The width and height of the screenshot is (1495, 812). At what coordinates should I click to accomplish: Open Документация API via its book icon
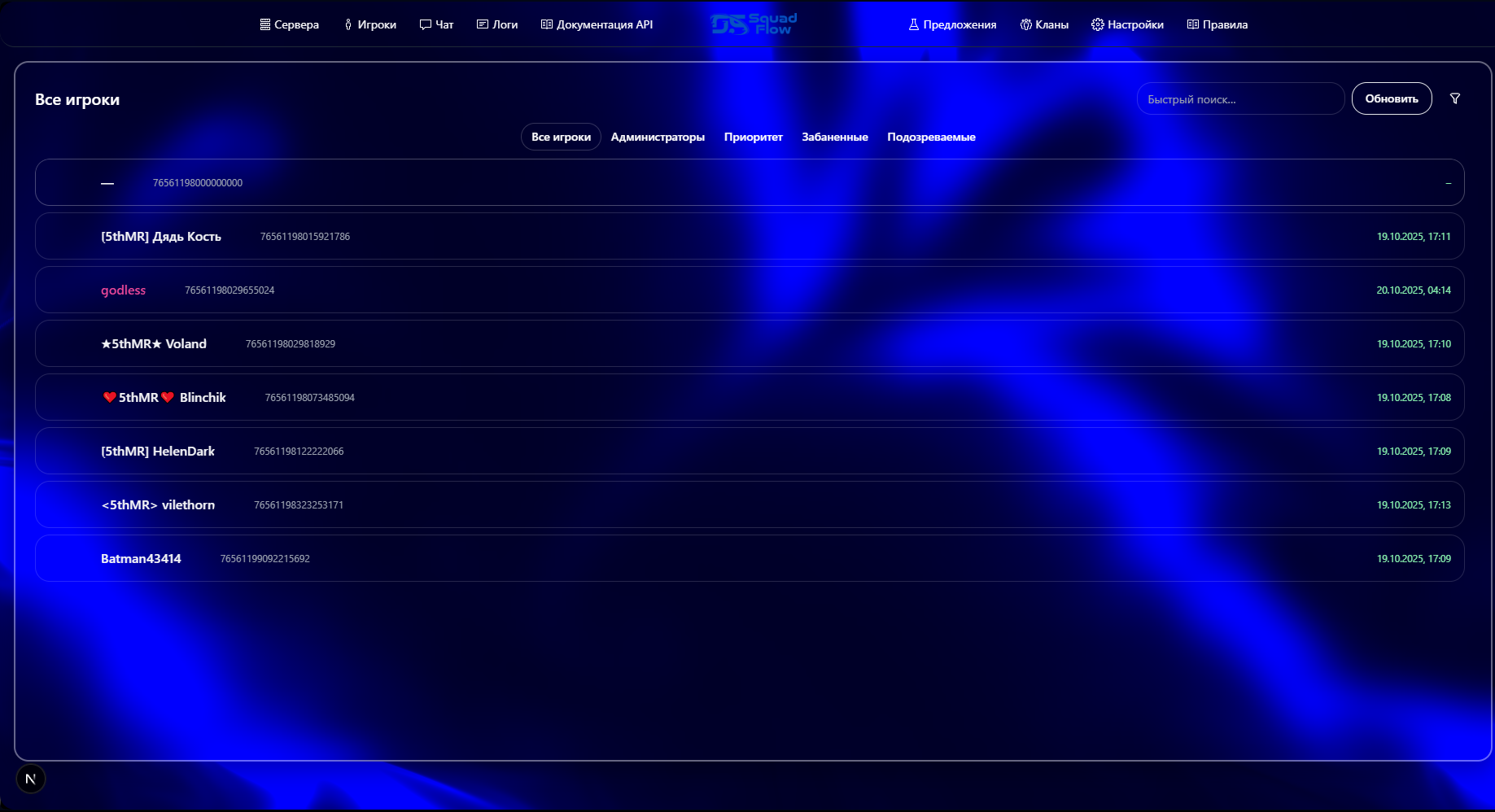[545, 24]
